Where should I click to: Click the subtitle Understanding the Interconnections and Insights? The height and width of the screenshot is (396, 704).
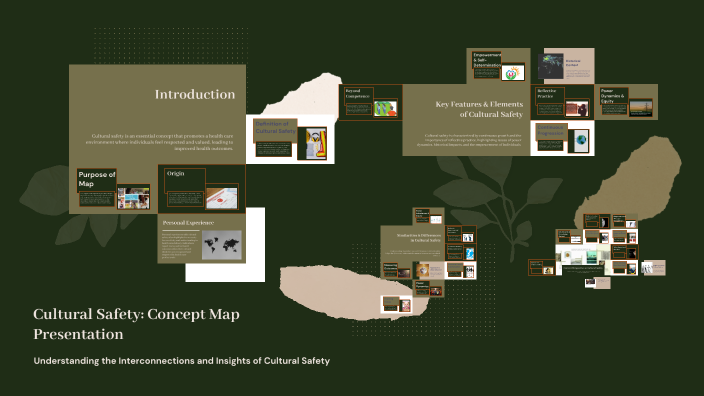[181, 361]
